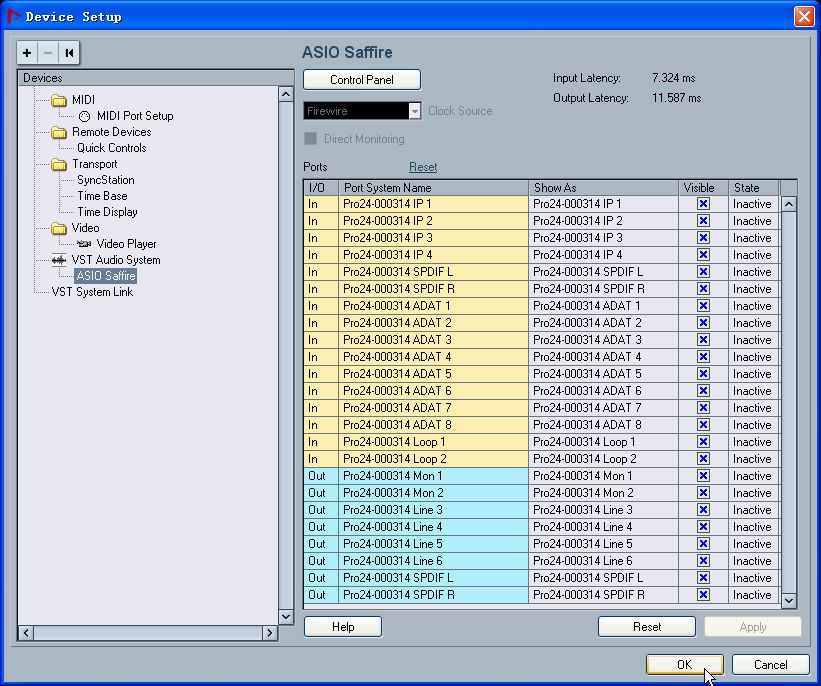Viewport: 821px width, 686px height.
Task: Click the I/O column header
Action: tap(321, 187)
